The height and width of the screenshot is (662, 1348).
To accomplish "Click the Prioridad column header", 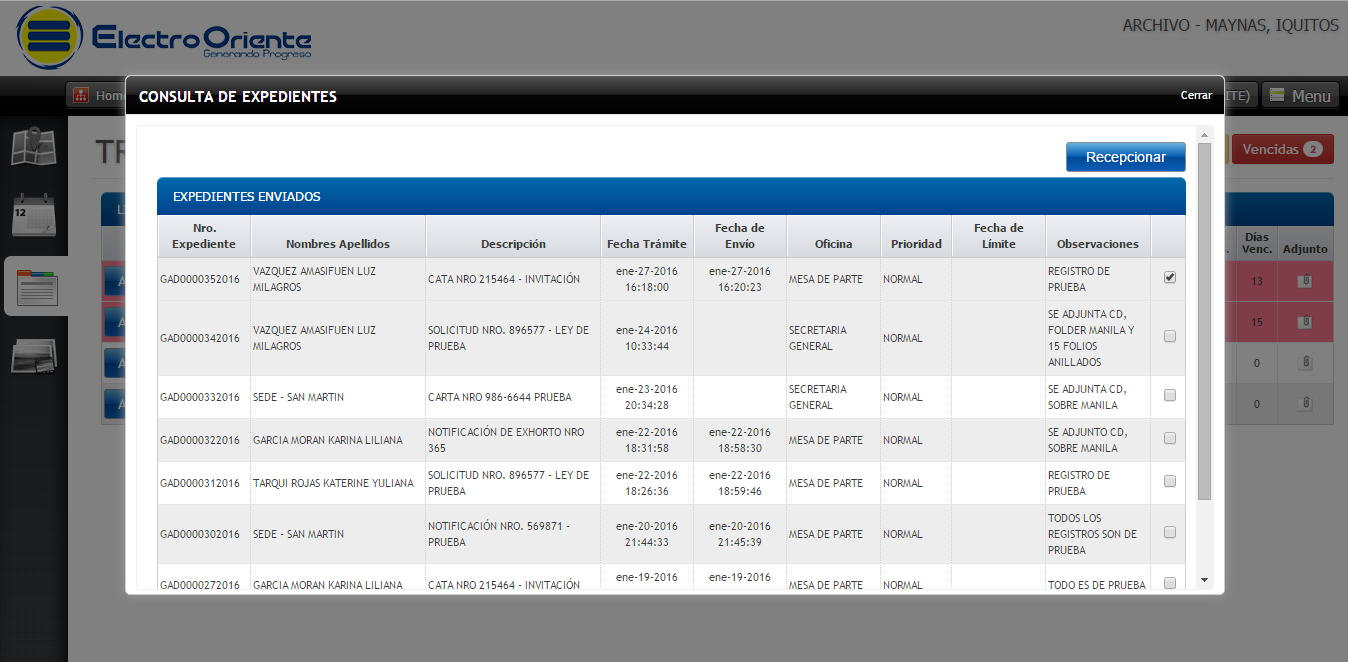I will click(x=916, y=244).
